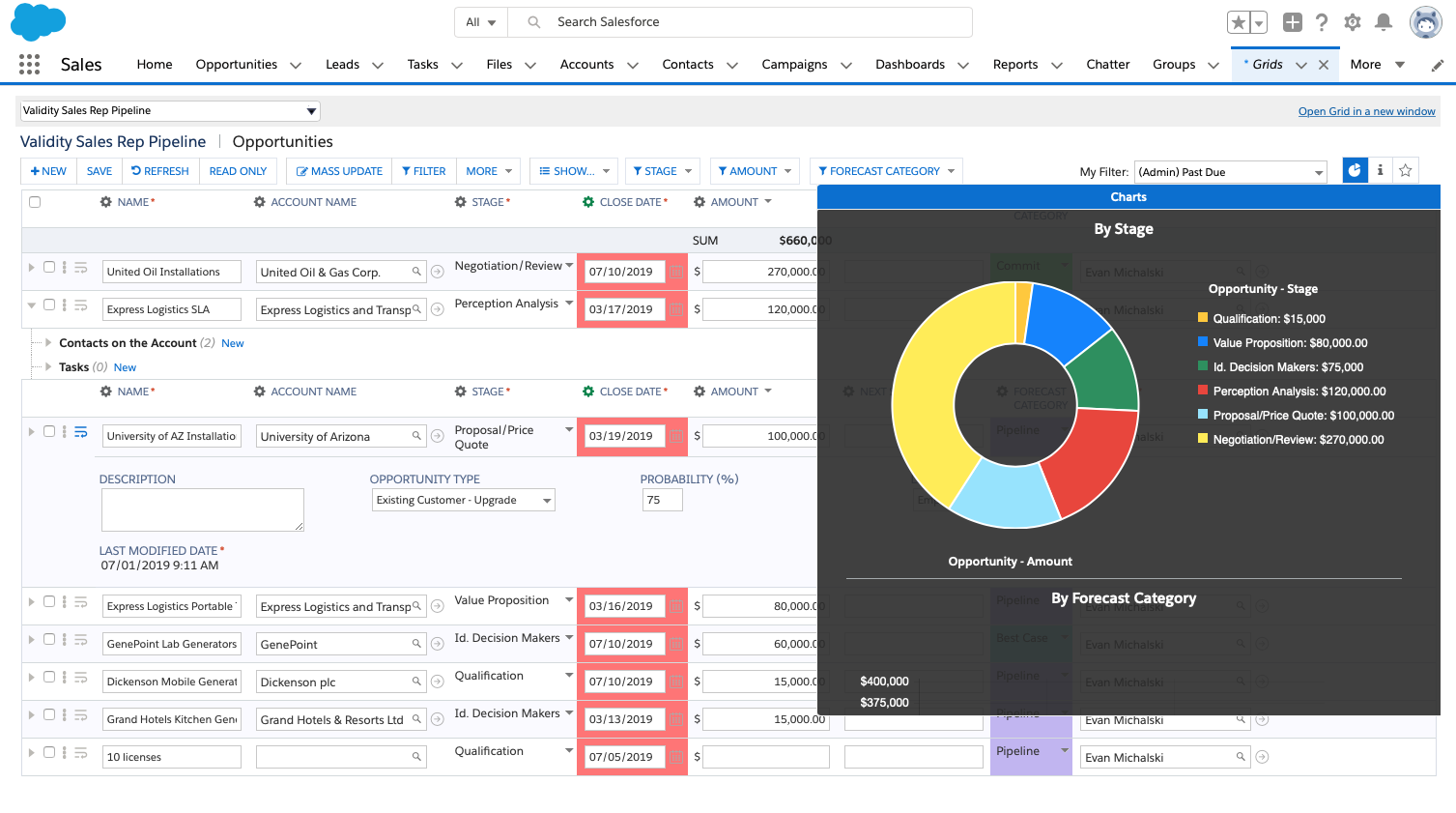
Task: Click gear icon on NAME column header
Action: [106, 202]
